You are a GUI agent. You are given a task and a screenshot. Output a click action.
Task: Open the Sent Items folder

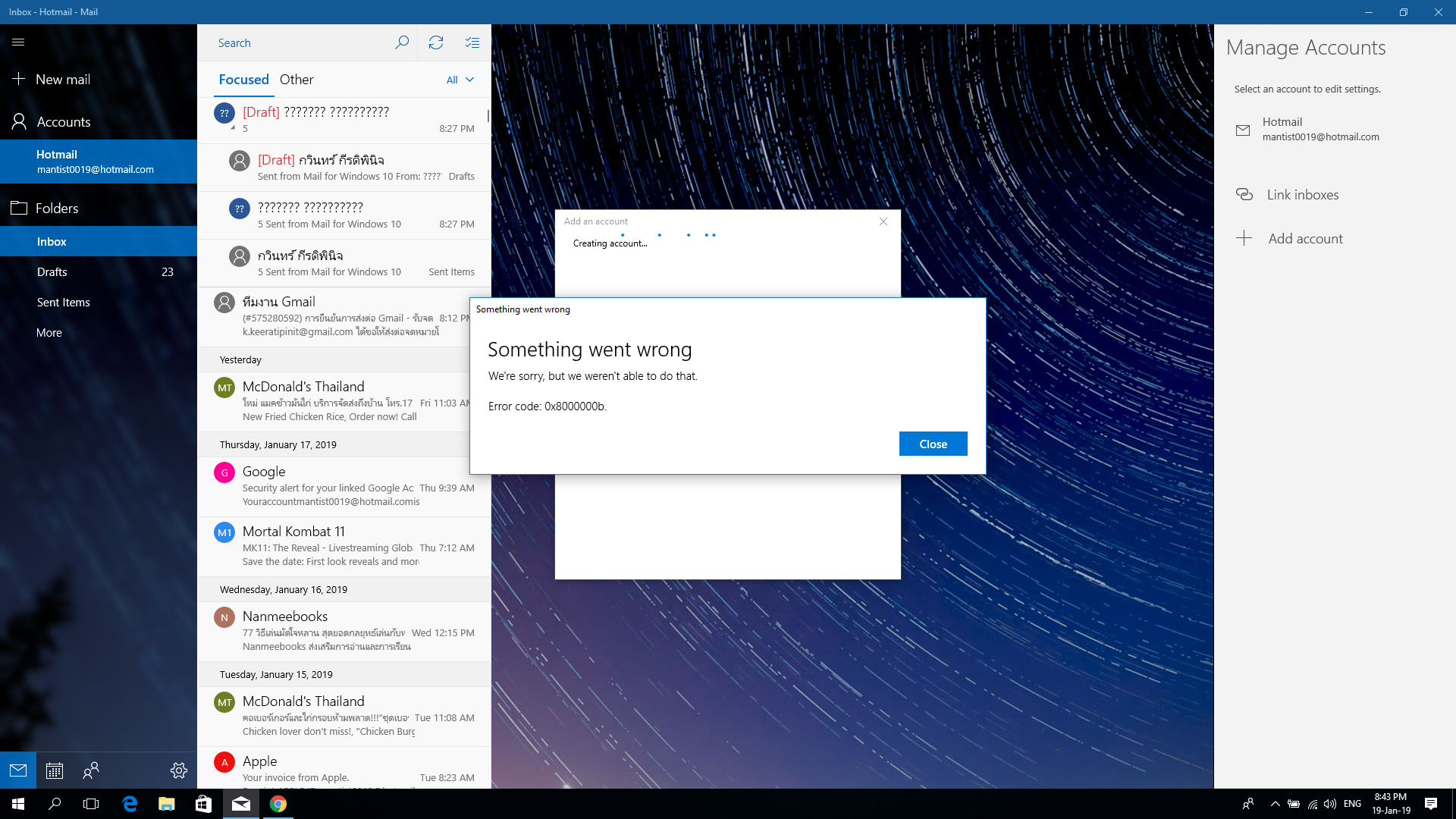[x=99, y=302]
